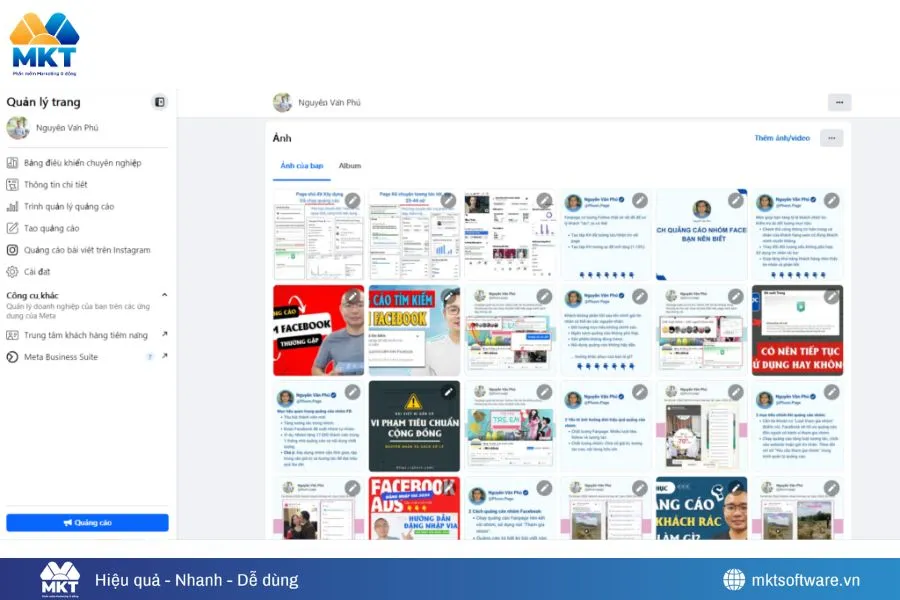Click the blue Quảng cáo button

(88, 522)
